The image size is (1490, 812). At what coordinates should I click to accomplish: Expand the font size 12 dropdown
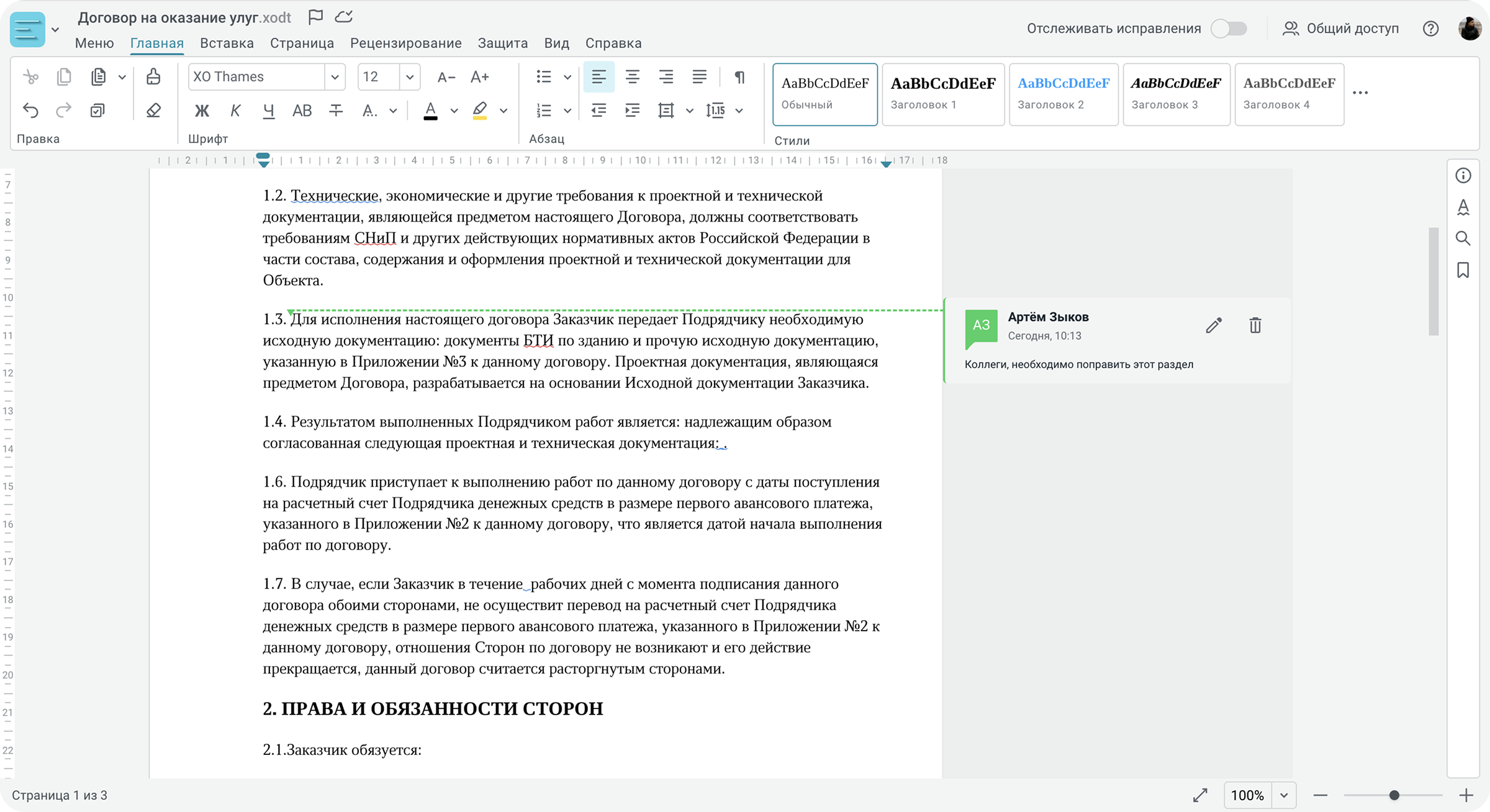point(410,77)
